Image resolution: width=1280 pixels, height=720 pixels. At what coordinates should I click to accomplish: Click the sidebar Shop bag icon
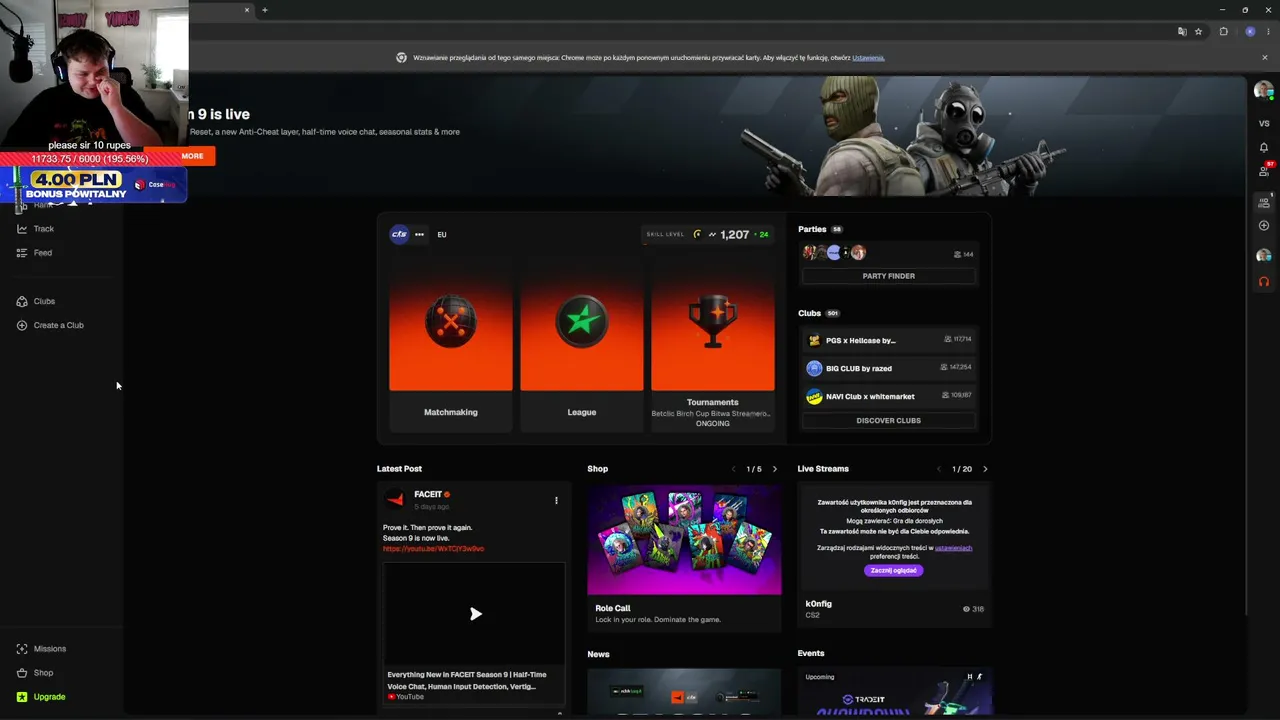[22, 673]
